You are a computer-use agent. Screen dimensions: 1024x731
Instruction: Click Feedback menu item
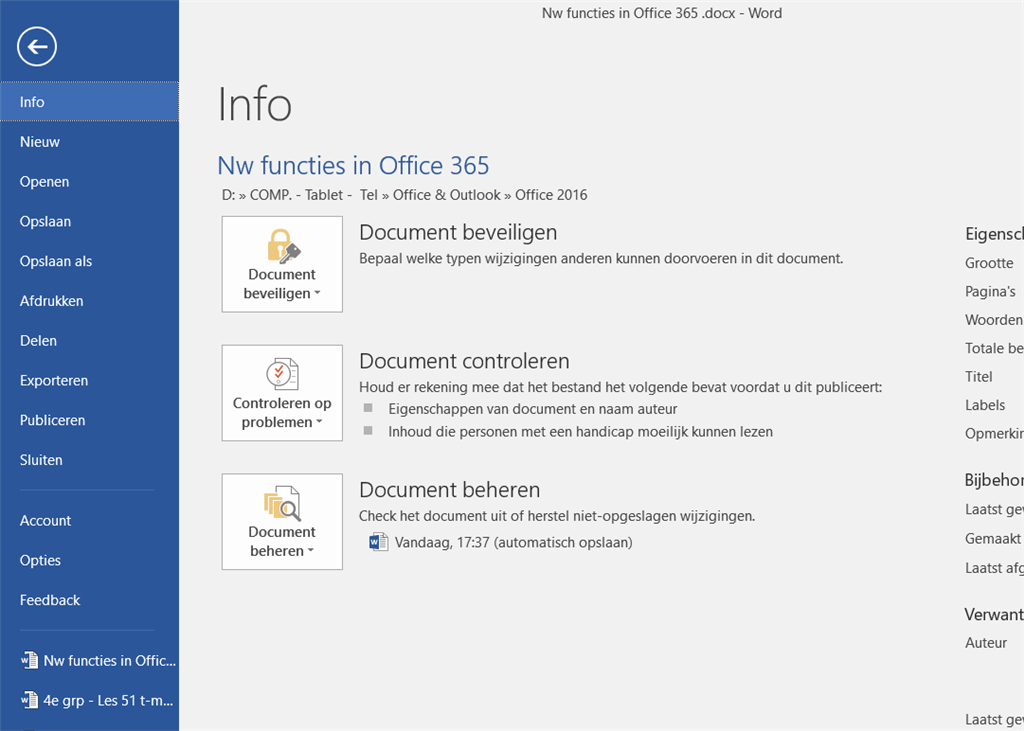89,600
